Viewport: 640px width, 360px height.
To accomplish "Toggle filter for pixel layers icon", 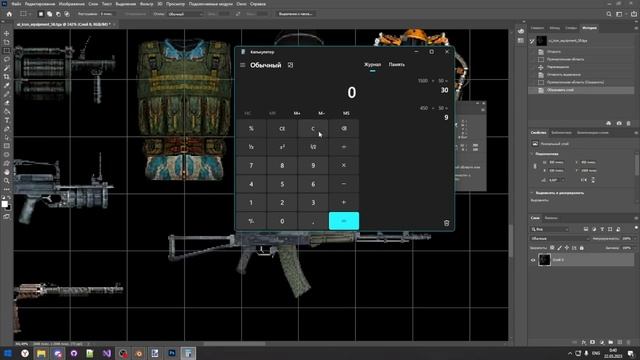I will tap(586, 229).
